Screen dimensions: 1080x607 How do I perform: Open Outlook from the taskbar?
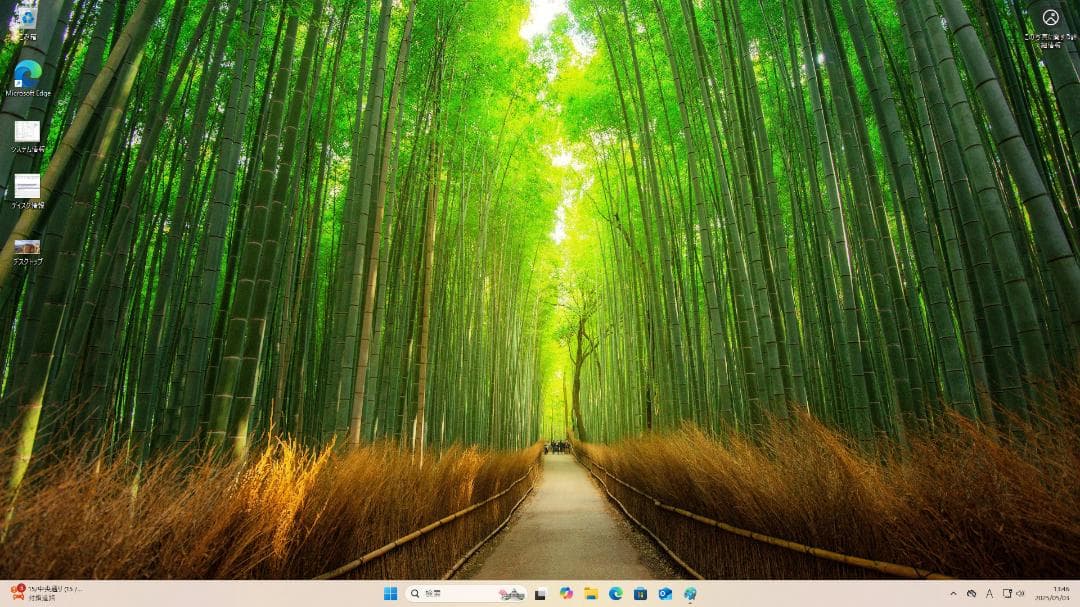pos(664,591)
